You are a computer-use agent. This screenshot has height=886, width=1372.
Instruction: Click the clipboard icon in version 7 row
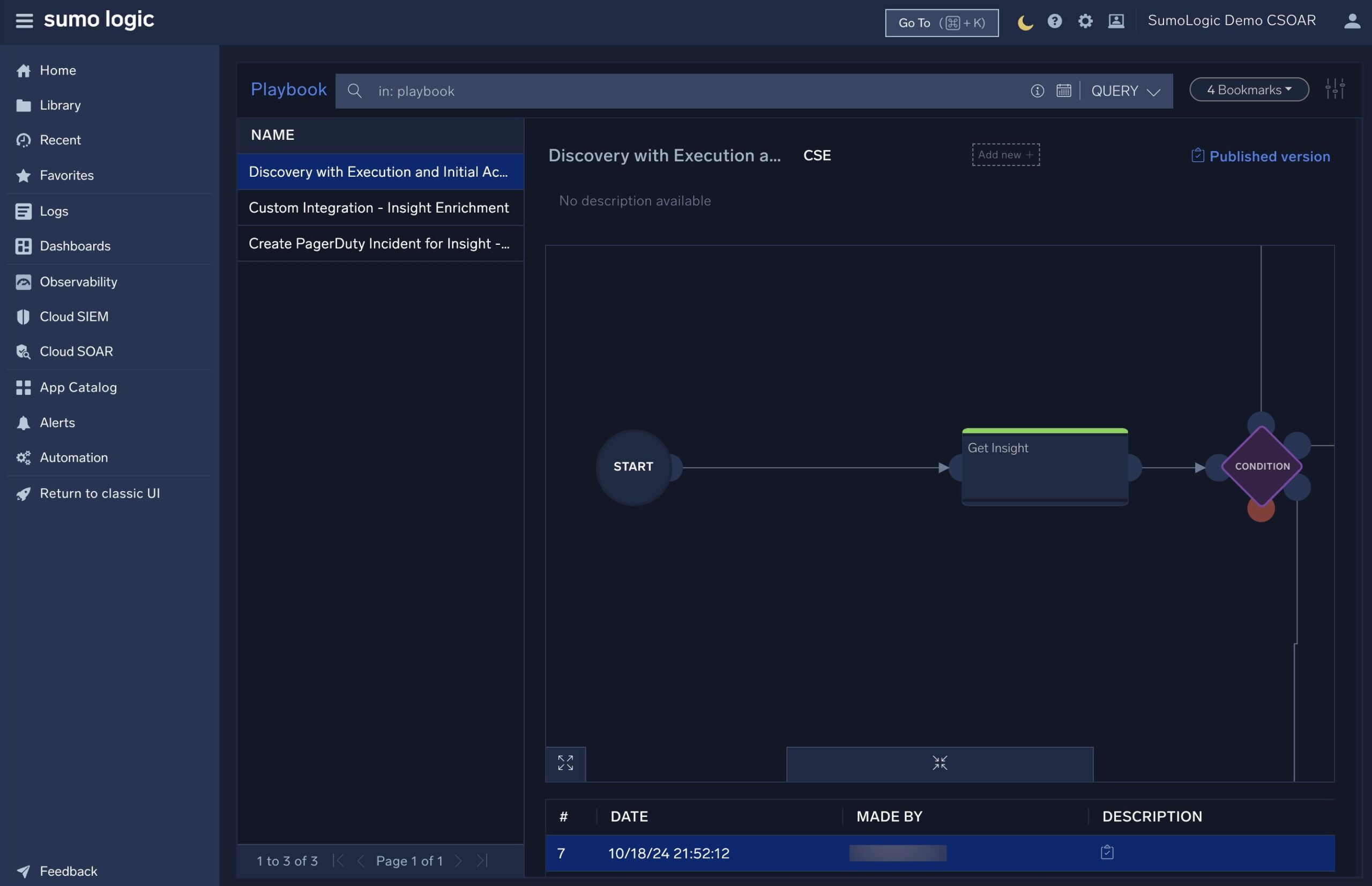pos(1107,852)
